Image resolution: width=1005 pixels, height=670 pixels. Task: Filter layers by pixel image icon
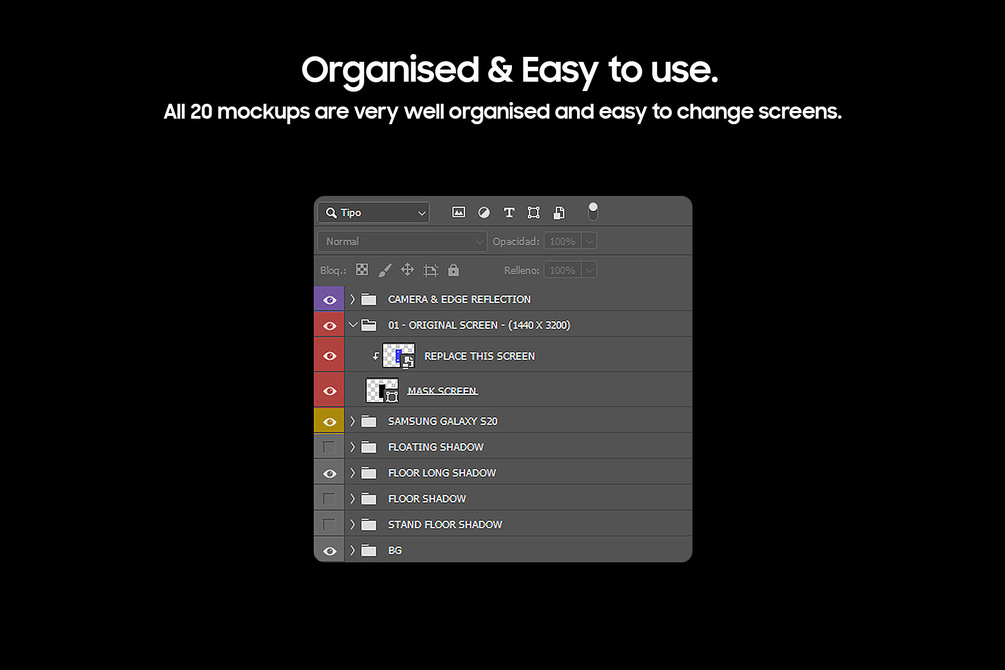point(458,212)
